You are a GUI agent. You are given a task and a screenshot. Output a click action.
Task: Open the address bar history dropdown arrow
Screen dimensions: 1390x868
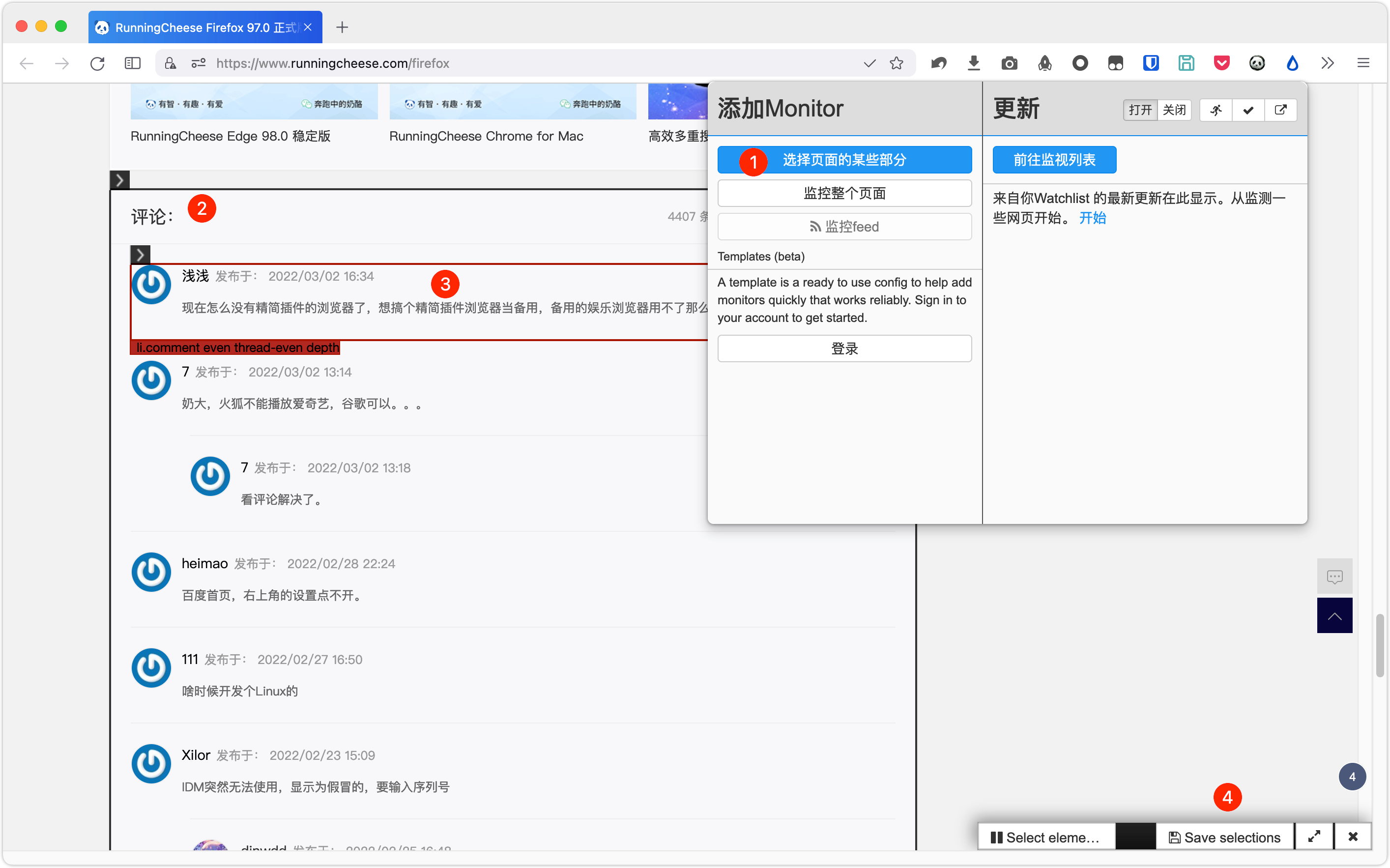(x=869, y=63)
